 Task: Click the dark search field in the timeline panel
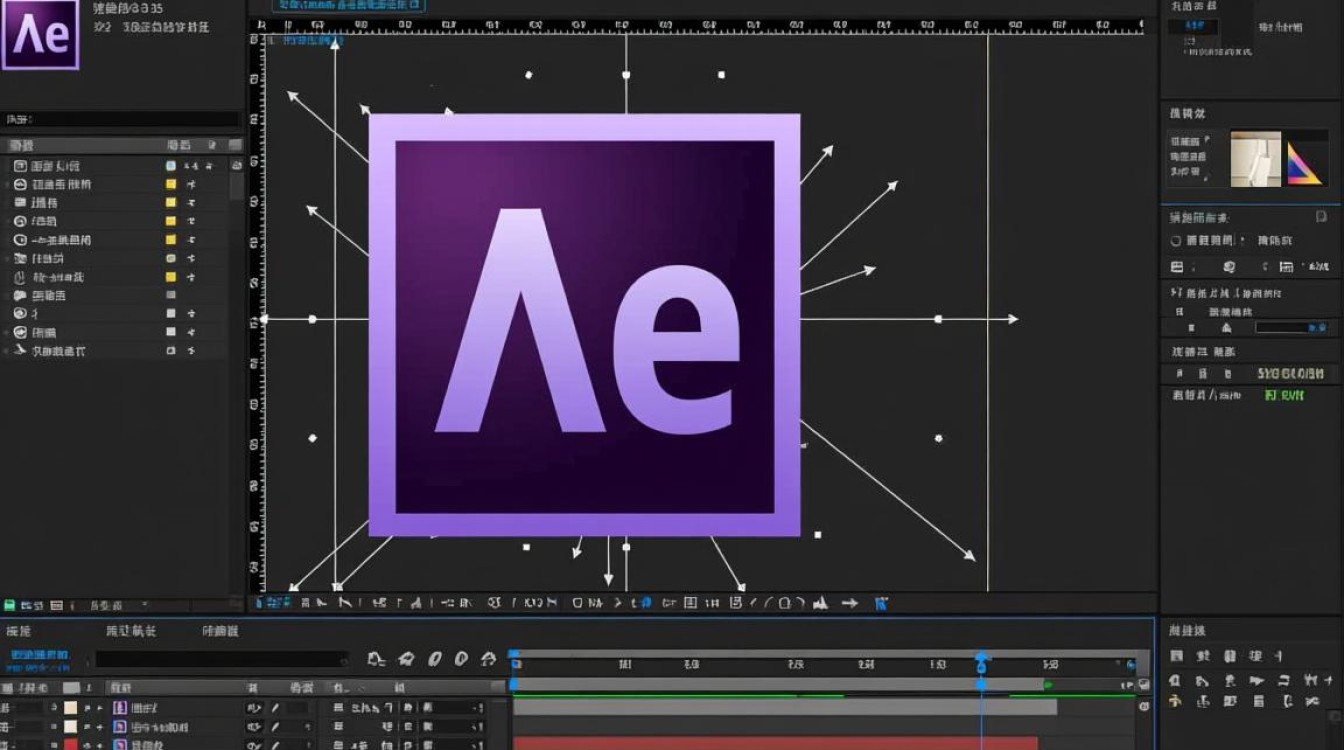coord(221,659)
